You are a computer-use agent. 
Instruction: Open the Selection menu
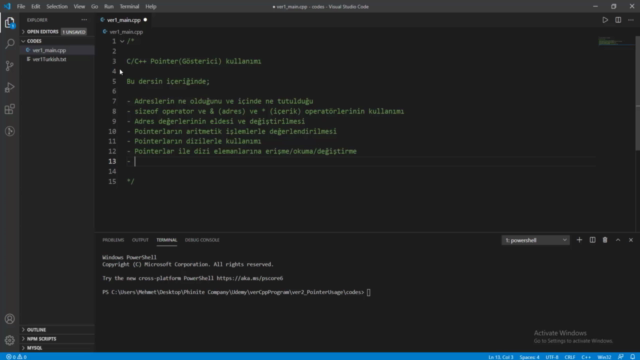pos(57,7)
